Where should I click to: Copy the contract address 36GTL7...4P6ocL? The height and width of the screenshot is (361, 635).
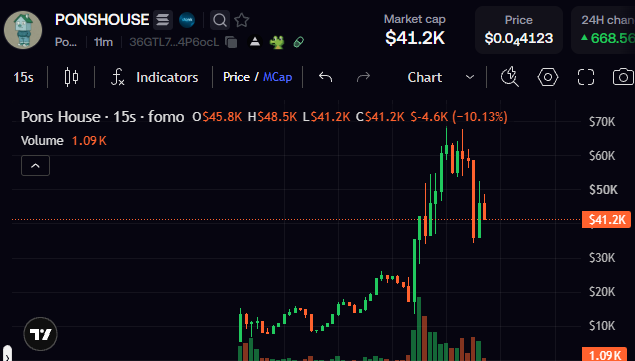point(231,42)
